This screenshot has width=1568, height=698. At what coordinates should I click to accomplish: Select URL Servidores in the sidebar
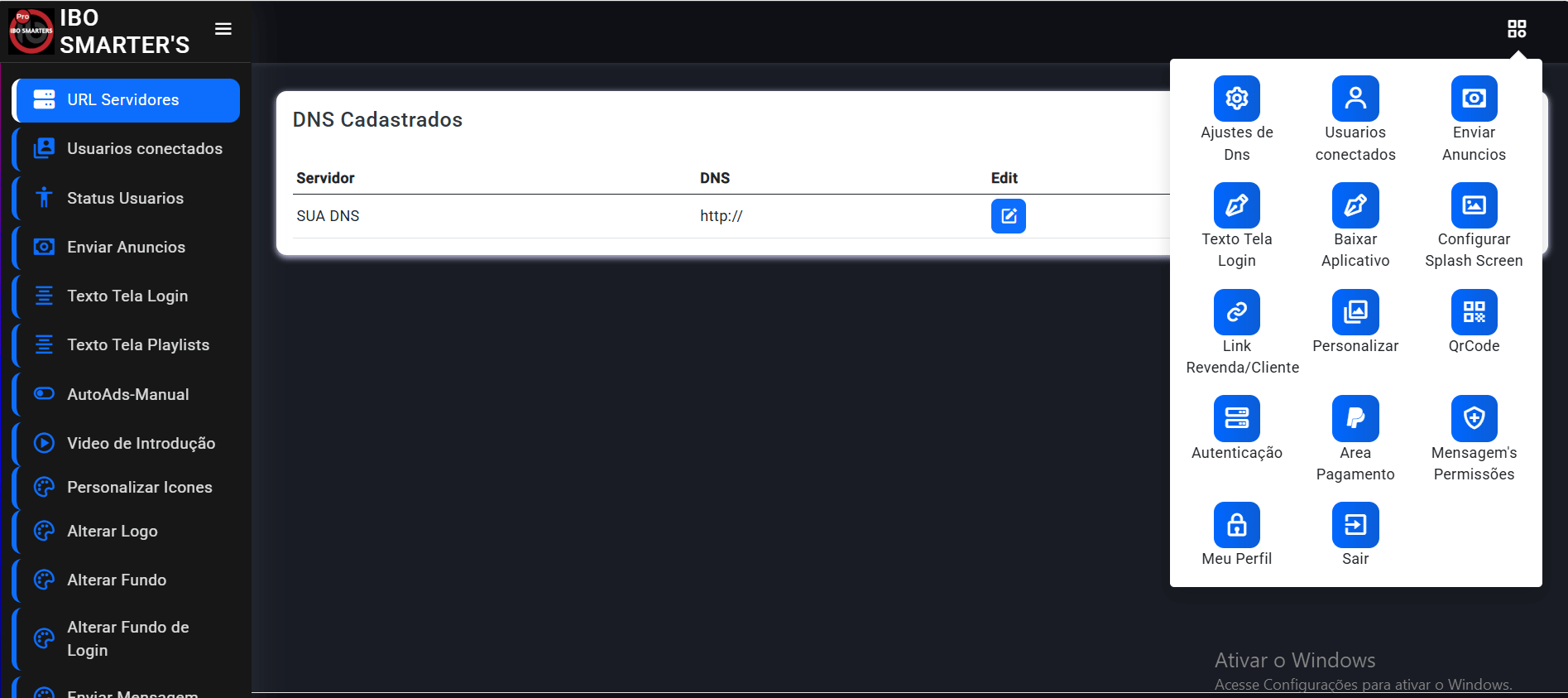pyautogui.click(x=127, y=100)
